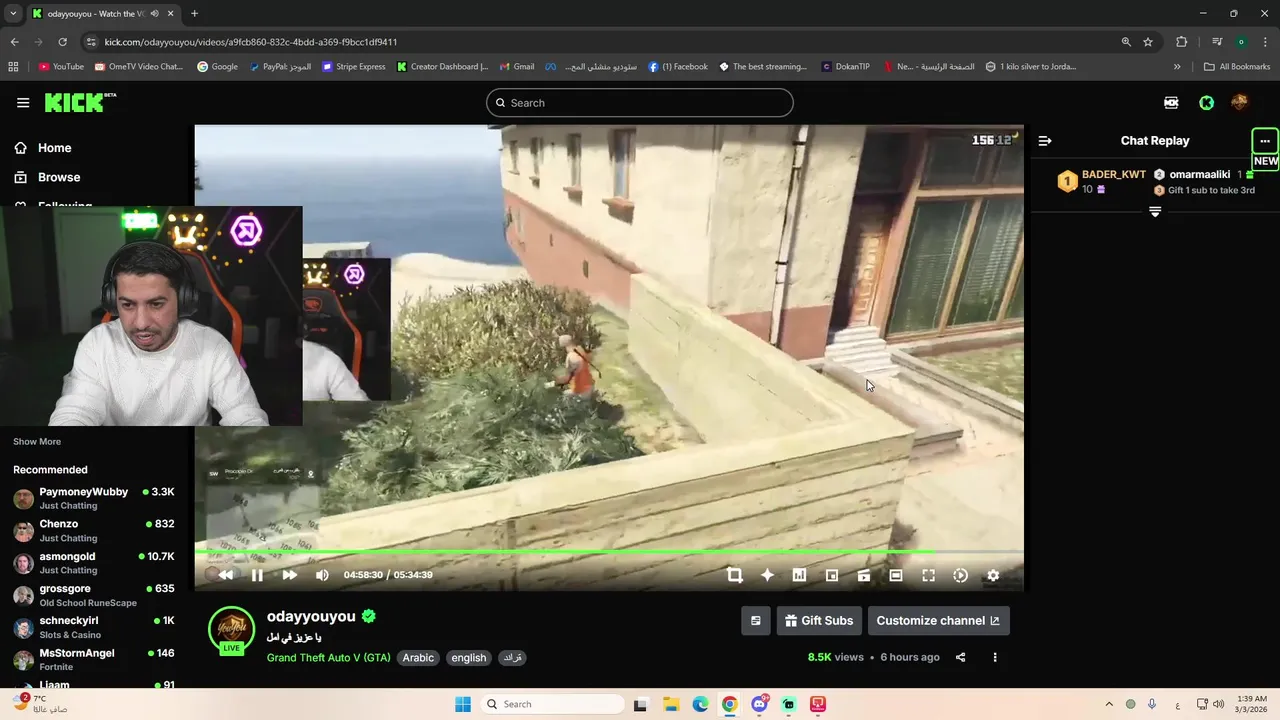Open grossgore recommended channel
Viewport: 1280px width, 720px height.
click(94, 595)
